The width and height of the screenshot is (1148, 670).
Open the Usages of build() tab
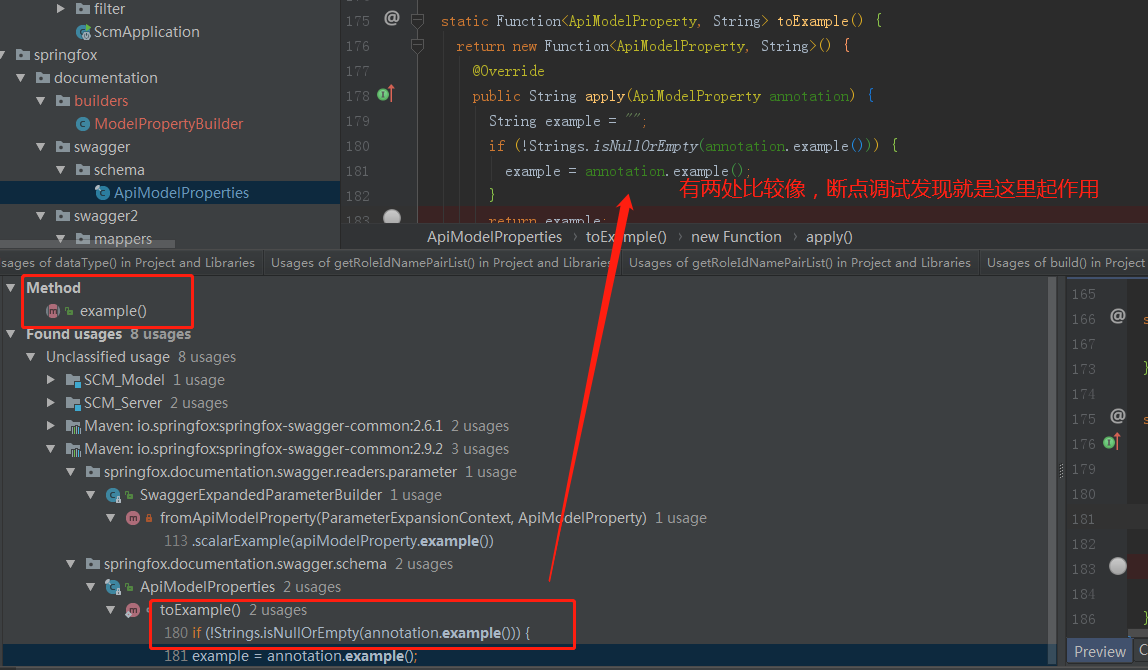click(1064, 262)
